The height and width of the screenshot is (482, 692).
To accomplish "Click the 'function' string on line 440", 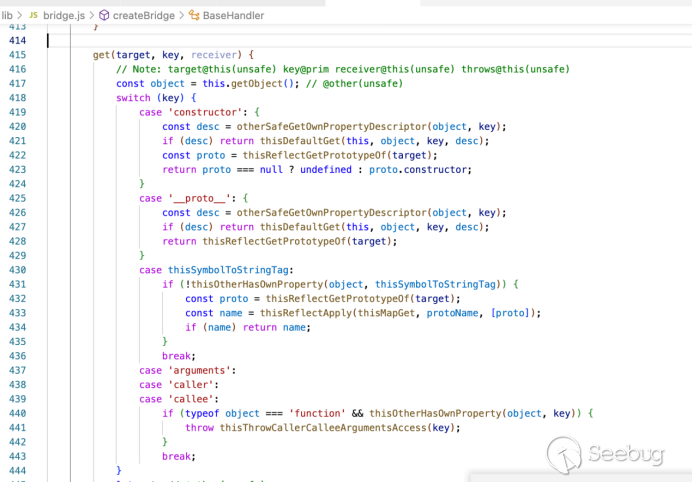I will coord(317,414).
